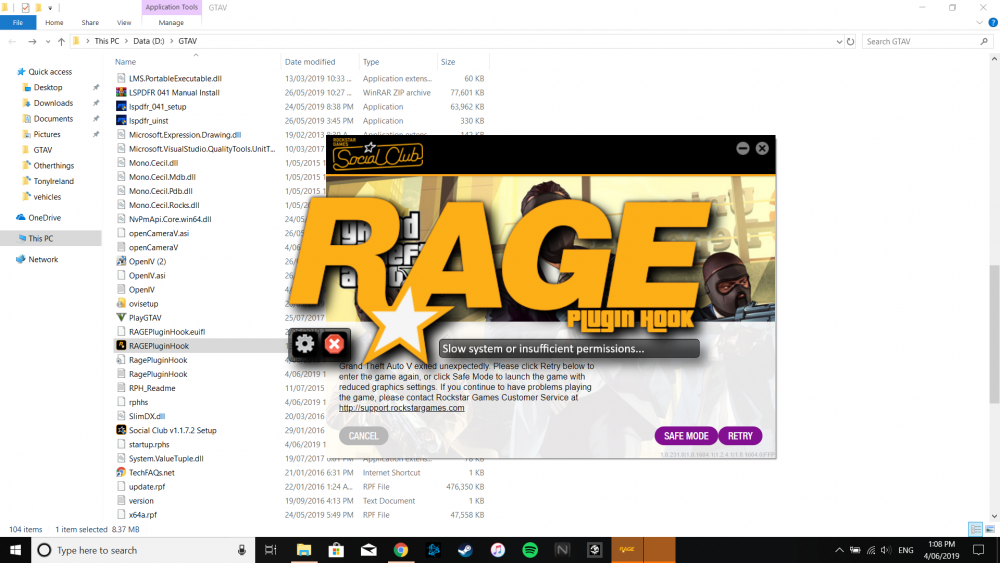Screen dimensions: 1000x563
Task: Open the Action Center notification icon
Action: click(978, 550)
